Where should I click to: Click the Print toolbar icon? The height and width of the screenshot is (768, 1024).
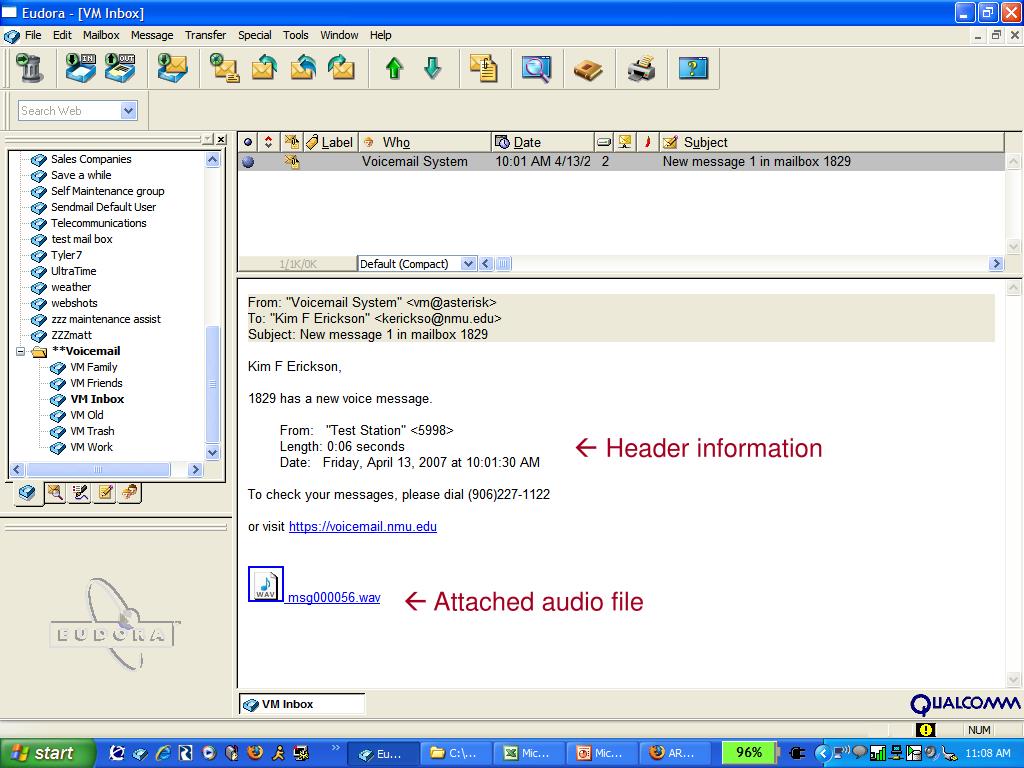(x=641, y=68)
